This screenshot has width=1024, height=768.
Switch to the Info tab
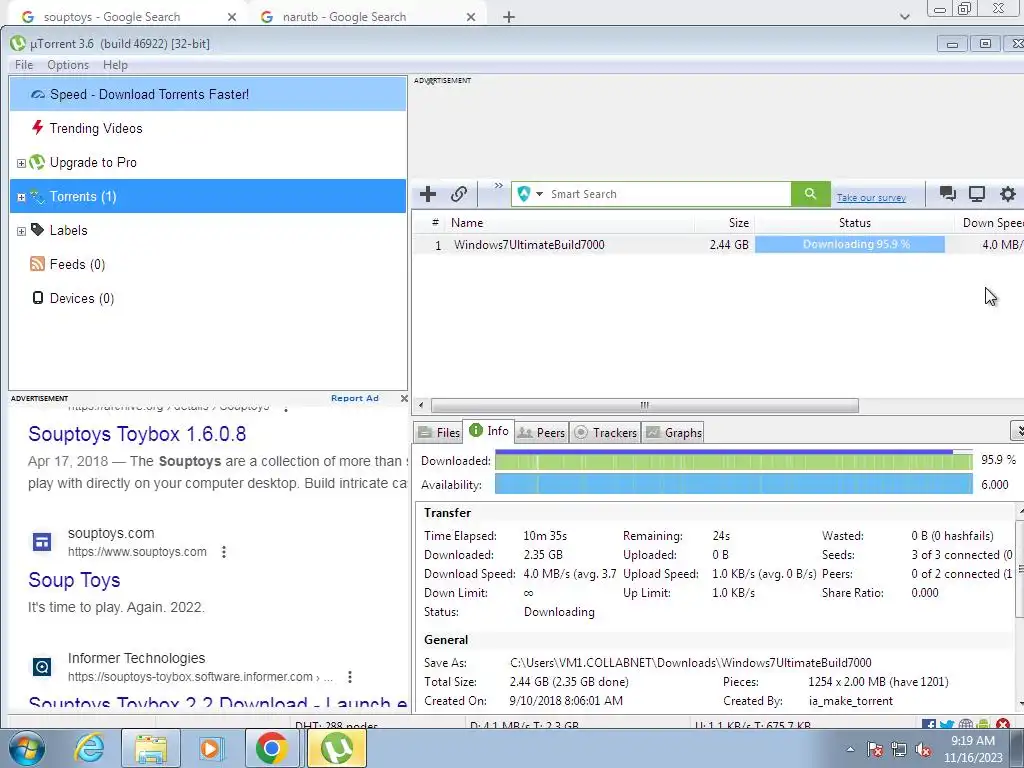[x=488, y=431]
